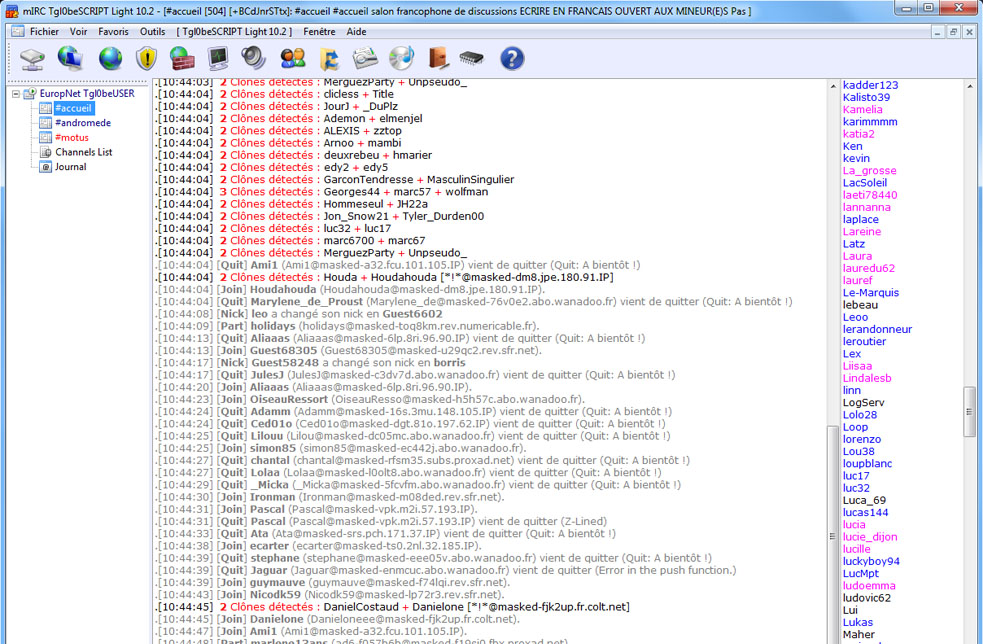Open the blue question mark help icon
Viewport: 983px width, 644px height.
coord(512,58)
